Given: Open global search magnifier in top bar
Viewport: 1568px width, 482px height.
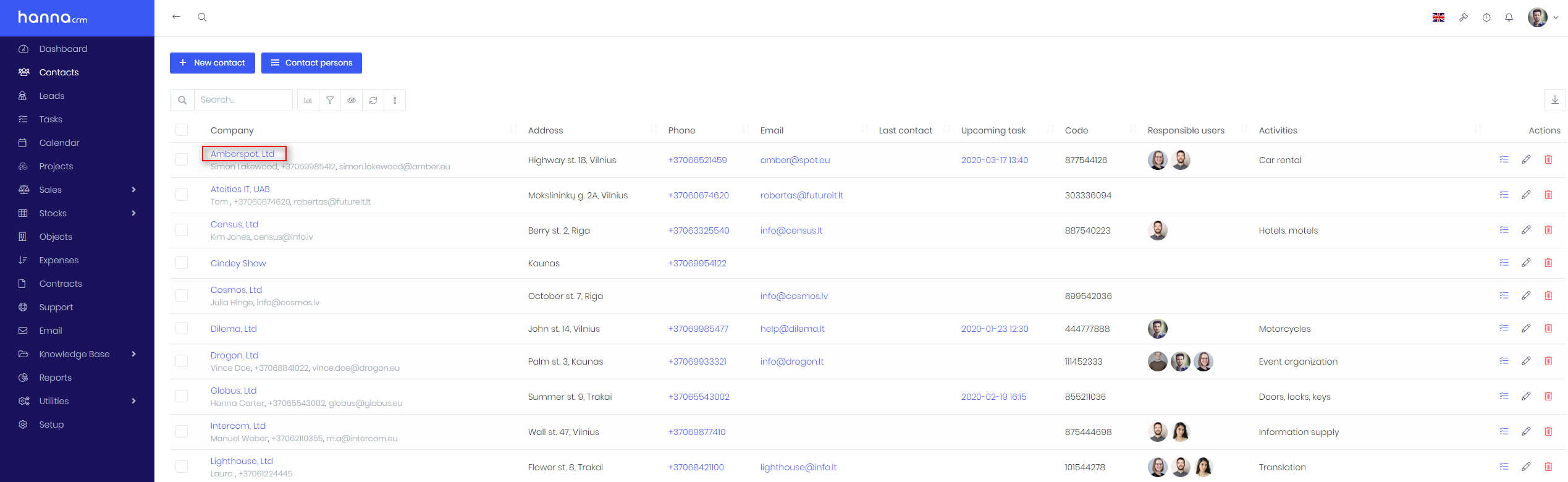Looking at the screenshot, I should [x=202, y=17].
